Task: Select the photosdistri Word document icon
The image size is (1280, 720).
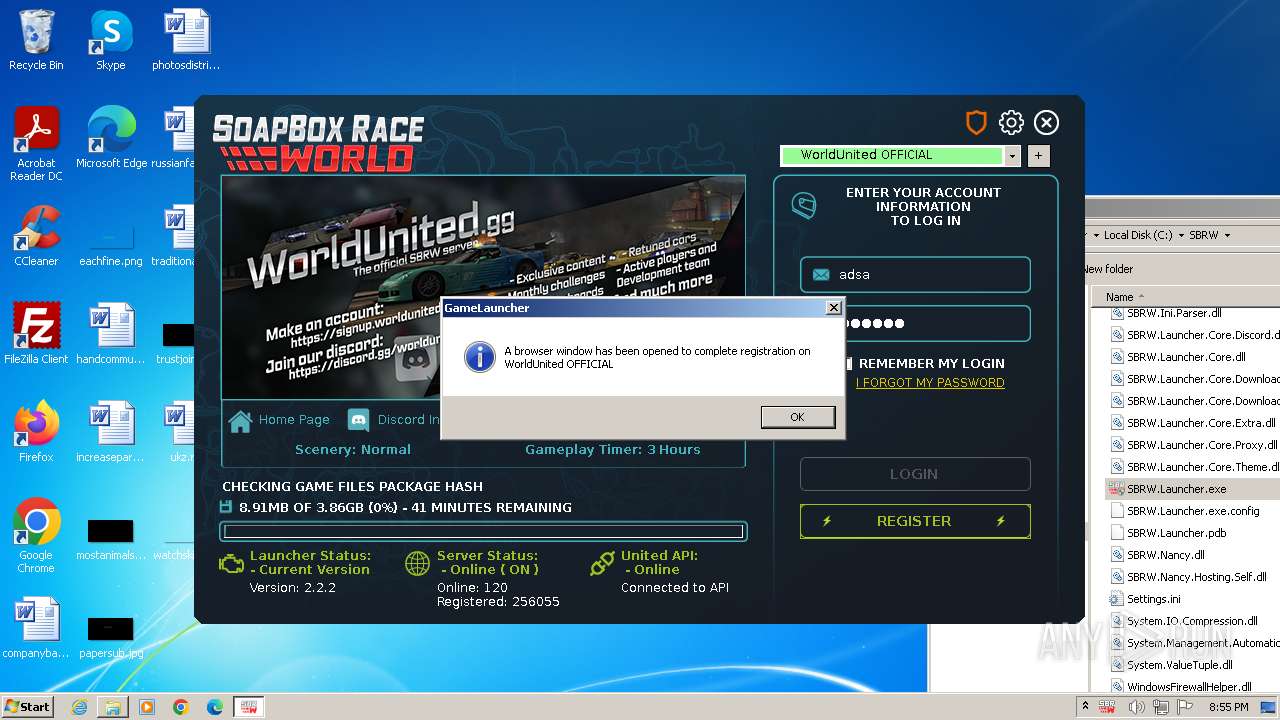Action: pos(186,41)
